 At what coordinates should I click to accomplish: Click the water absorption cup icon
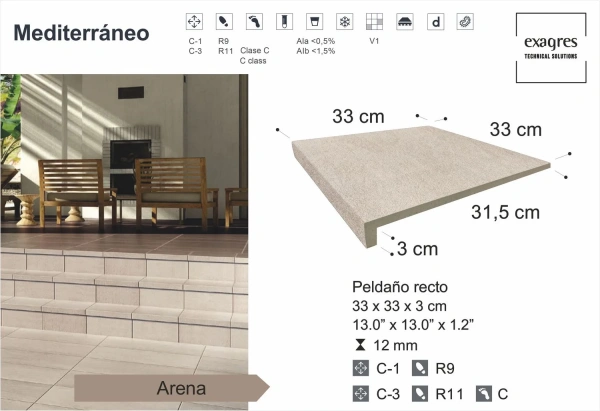pos(314,21)
